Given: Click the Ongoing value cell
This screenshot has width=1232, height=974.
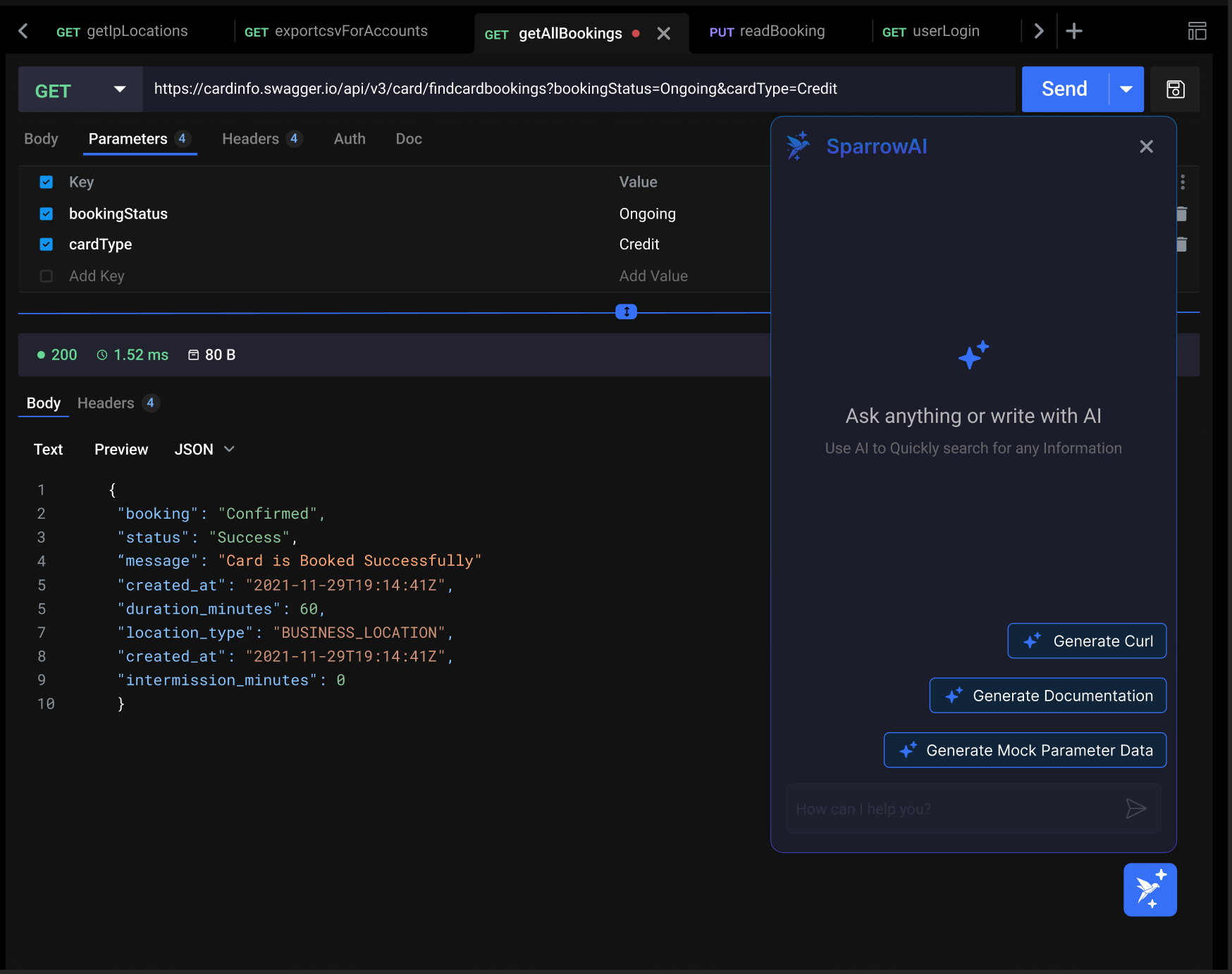Looking at the screenshot, I should [647, 214].
